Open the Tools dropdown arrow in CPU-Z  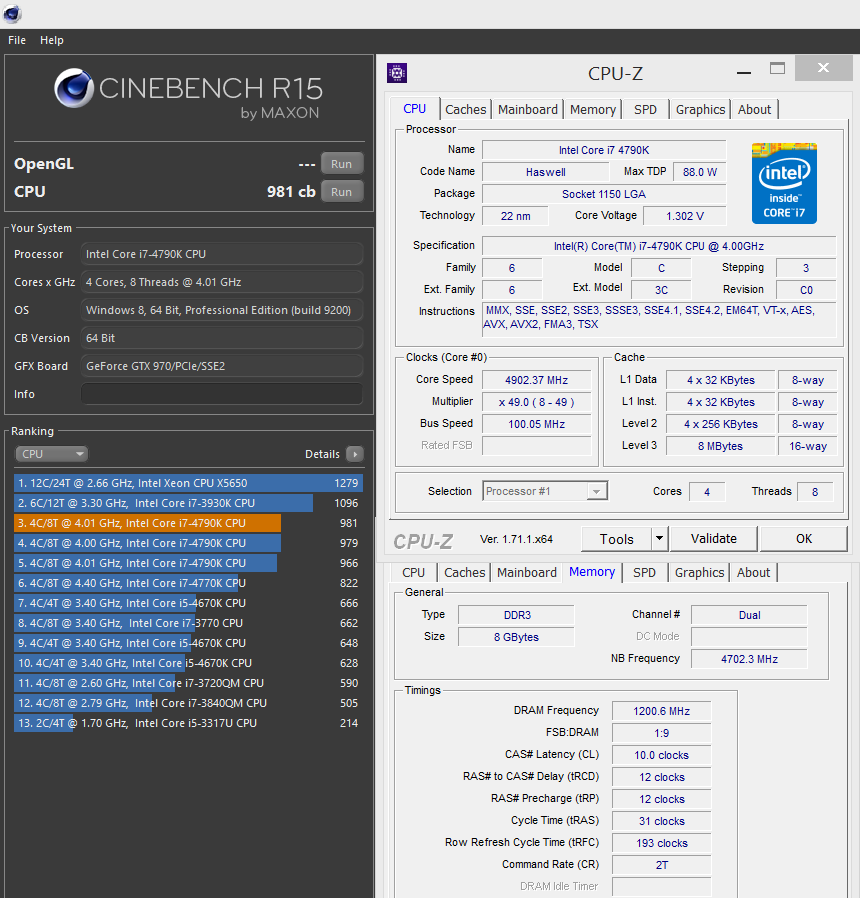[659, 539]
